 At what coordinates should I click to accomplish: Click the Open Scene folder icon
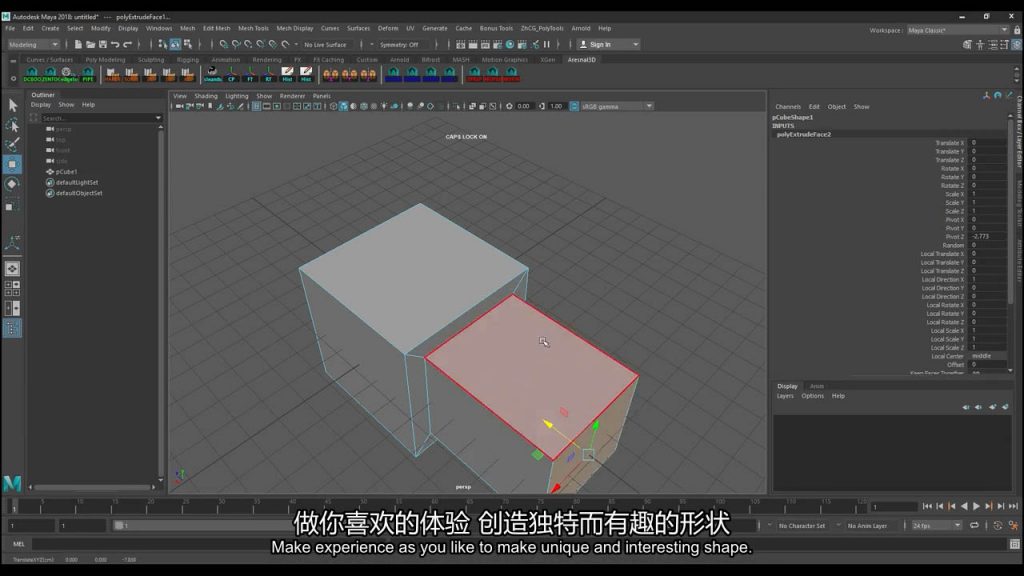(x=91, y=44)
